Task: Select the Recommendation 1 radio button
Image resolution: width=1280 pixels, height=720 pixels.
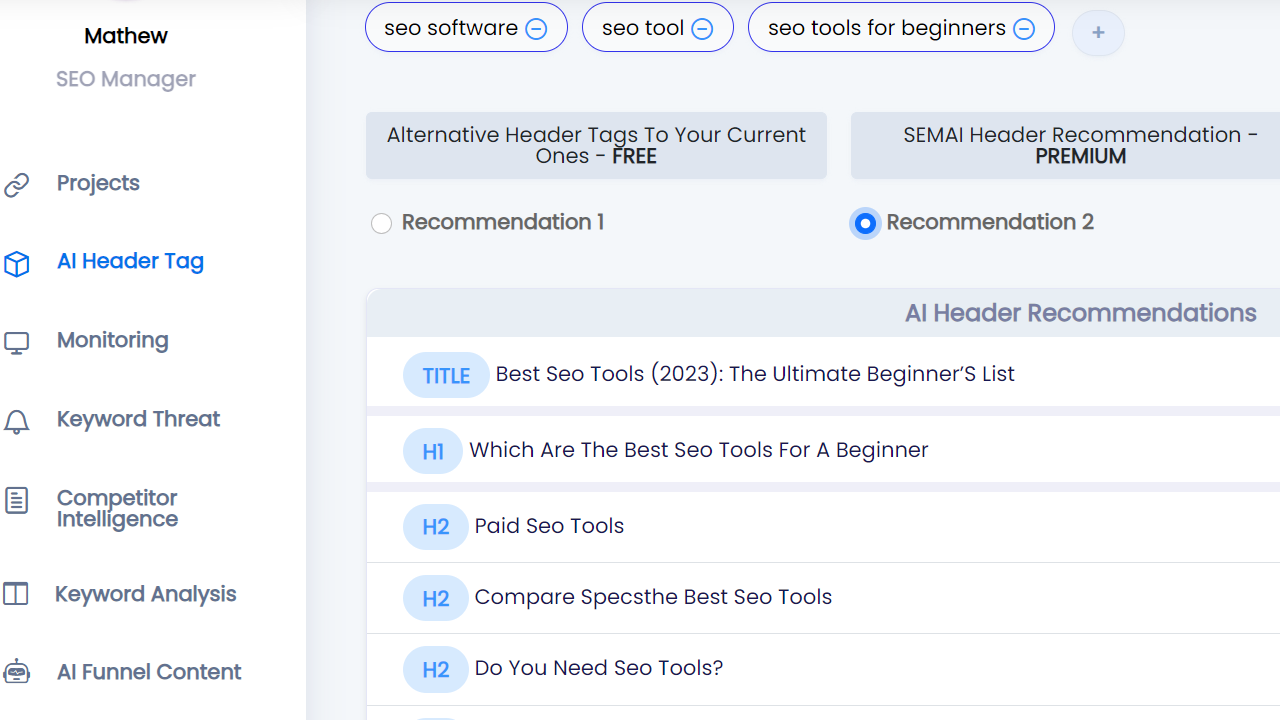Action: 381,223
